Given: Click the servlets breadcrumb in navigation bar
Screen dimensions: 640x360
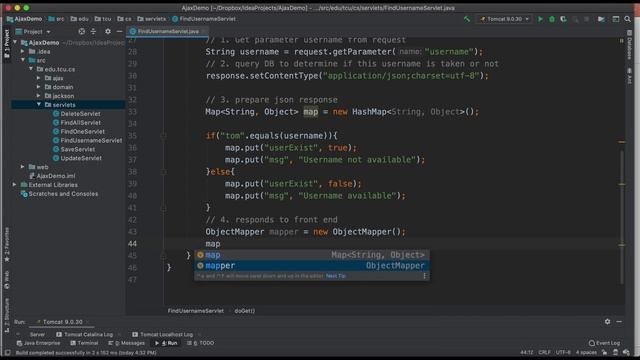Looking at the screenshot, I should pyautogui.click(x=152, y=19).
